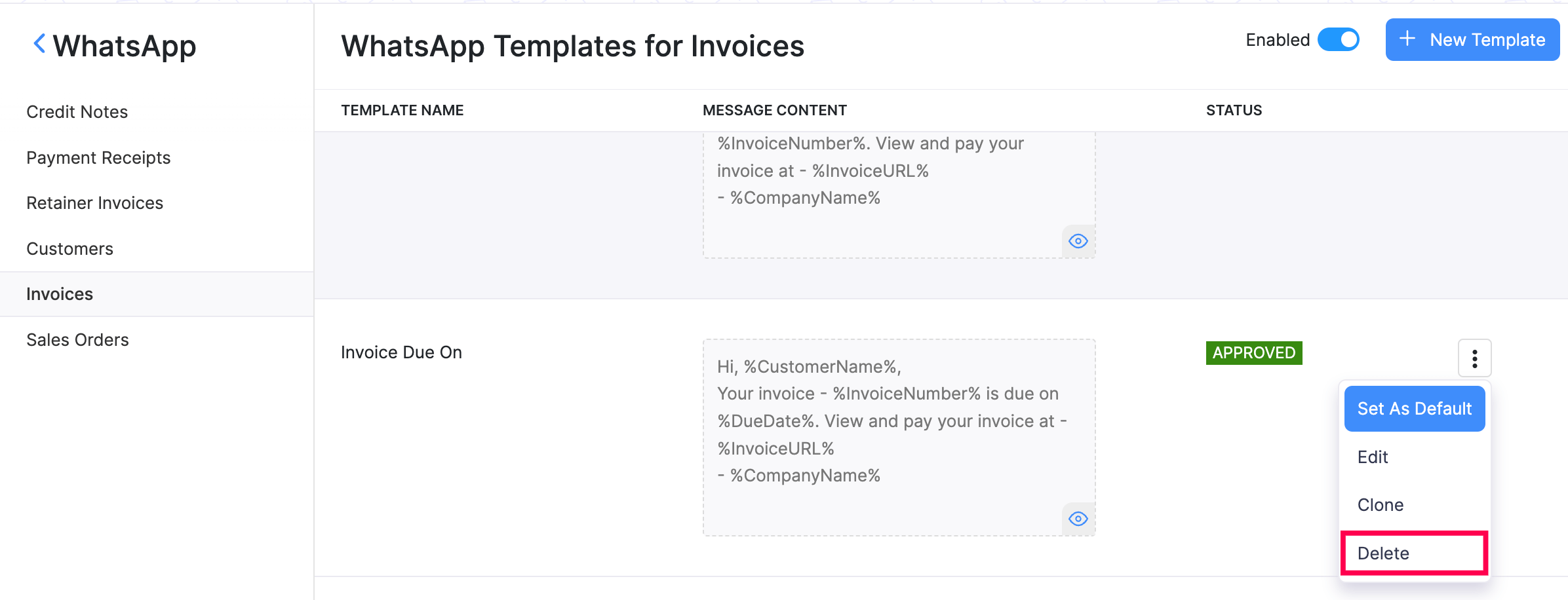This screenshot has width=1568, height=600.
Task: Open Retainer Invoices section
Action: pos(95,203)
